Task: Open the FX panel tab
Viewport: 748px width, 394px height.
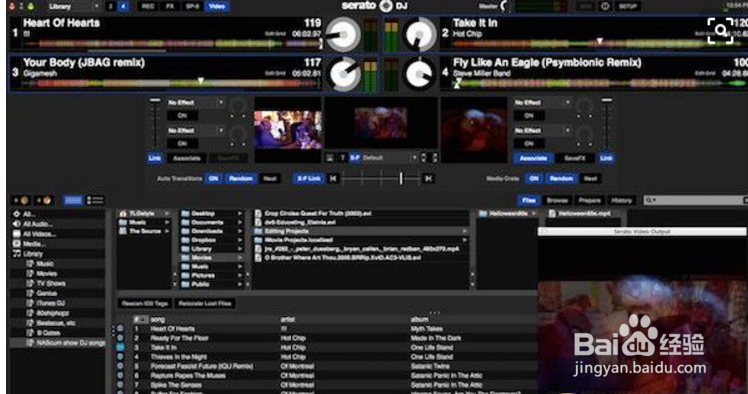Action: click(170, 6)
